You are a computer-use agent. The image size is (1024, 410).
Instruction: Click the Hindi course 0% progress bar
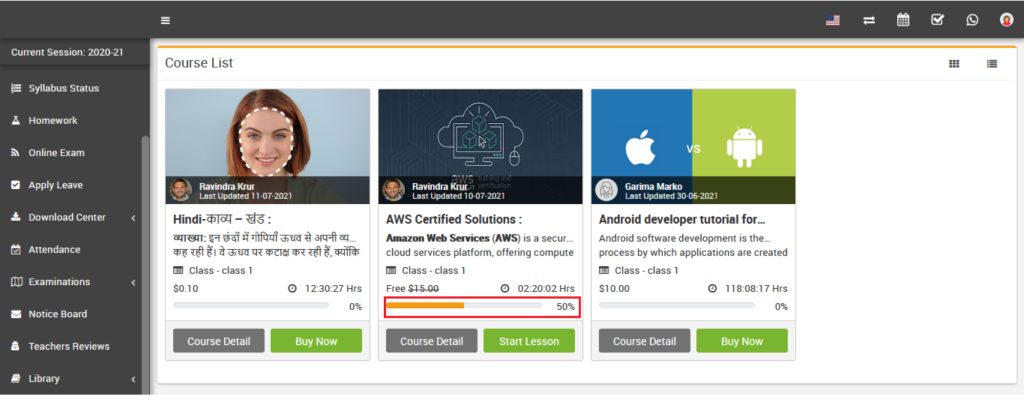coord(251,305)
